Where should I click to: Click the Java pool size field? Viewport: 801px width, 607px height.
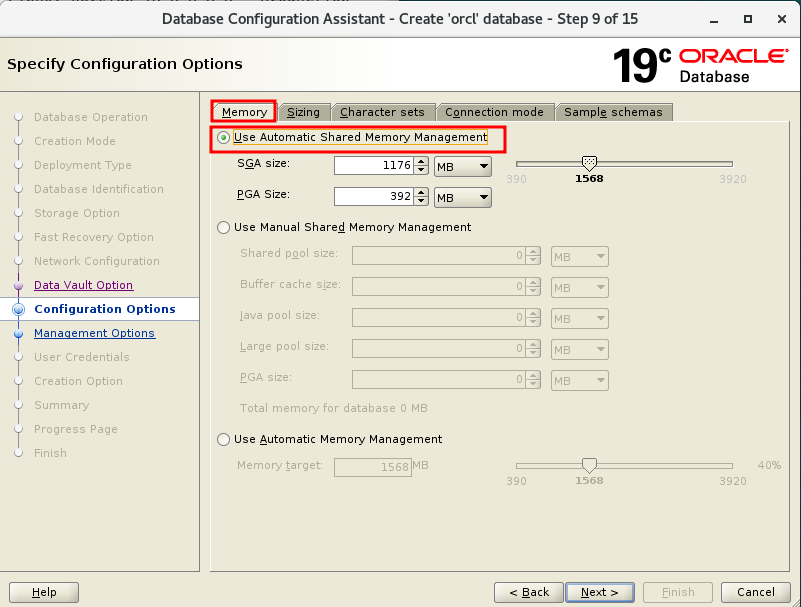(439, 318)
